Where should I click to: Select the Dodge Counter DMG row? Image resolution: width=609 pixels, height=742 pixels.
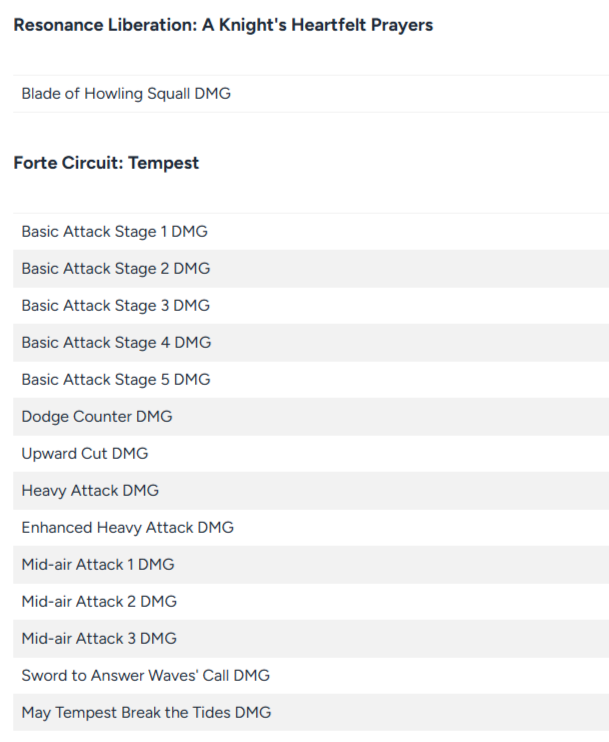point(96,417)
